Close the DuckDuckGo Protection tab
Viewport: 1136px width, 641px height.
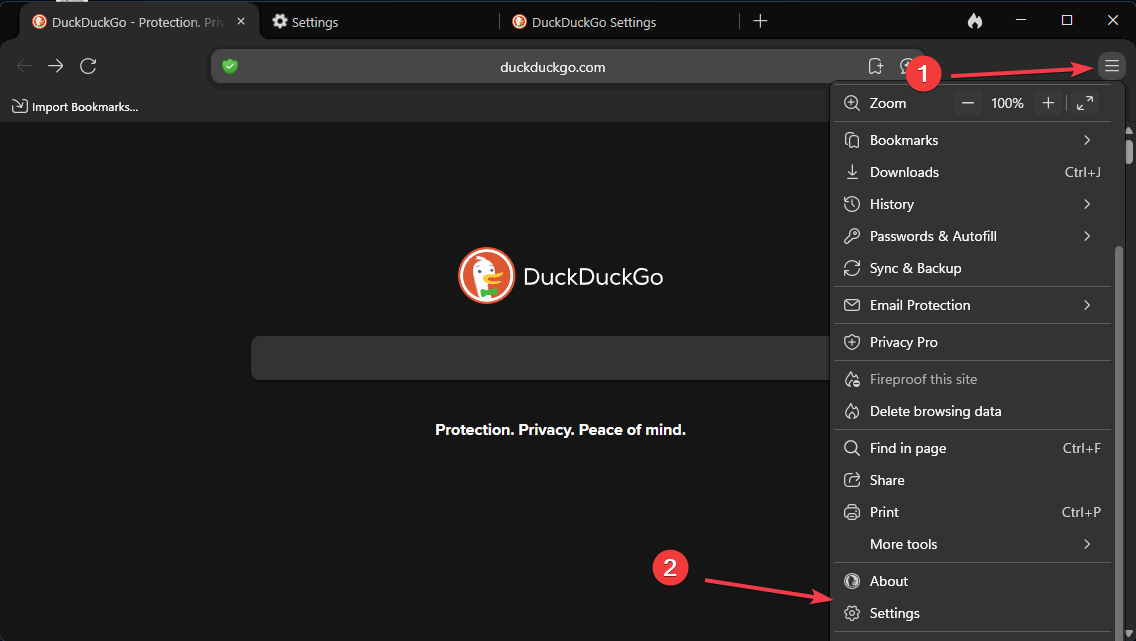click(241, 22)
